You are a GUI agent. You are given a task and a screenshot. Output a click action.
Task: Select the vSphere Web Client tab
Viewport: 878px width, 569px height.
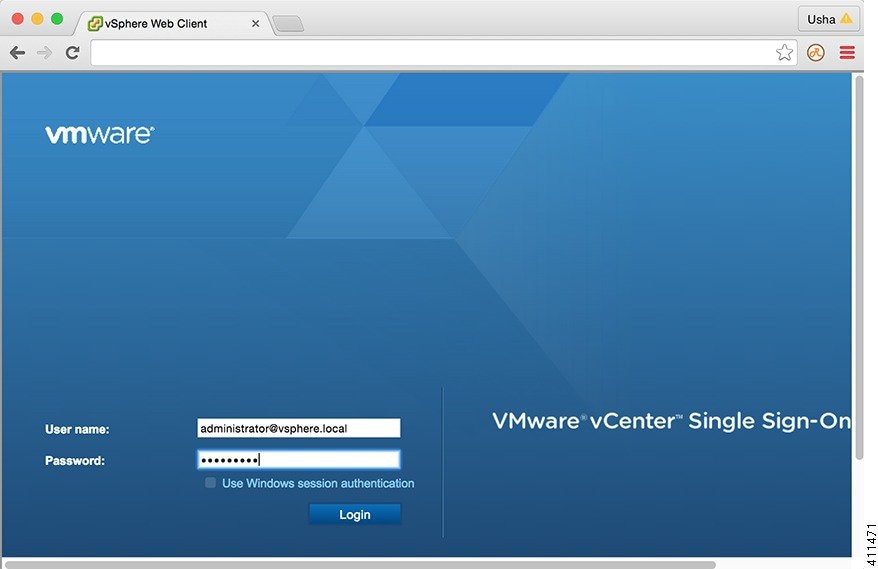coord(174,24)
